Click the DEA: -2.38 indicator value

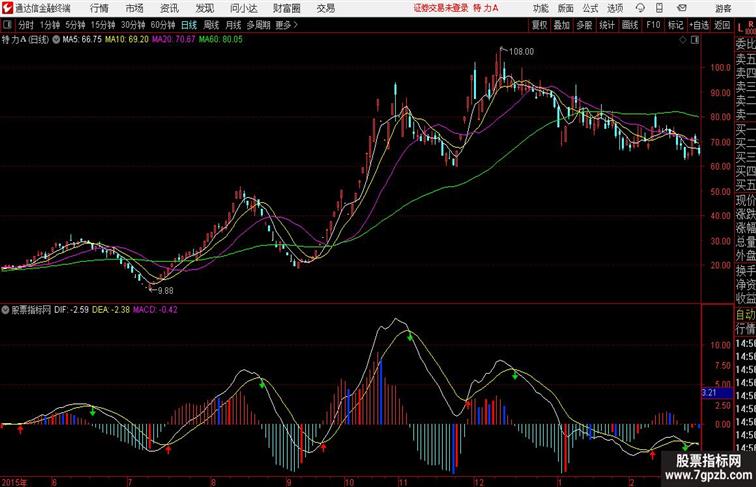(x=111, y=310)
